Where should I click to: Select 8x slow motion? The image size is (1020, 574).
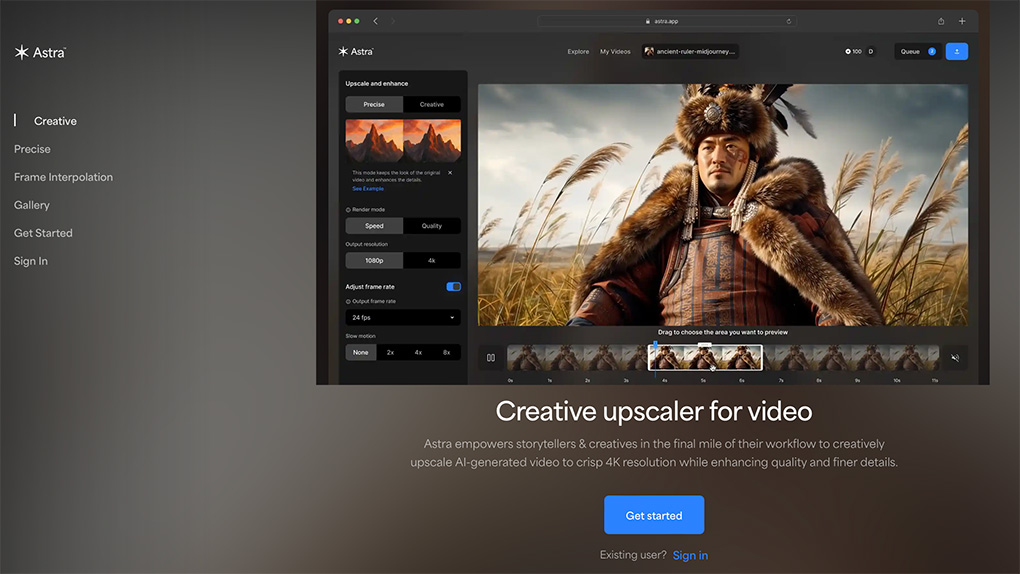(446, 352)
